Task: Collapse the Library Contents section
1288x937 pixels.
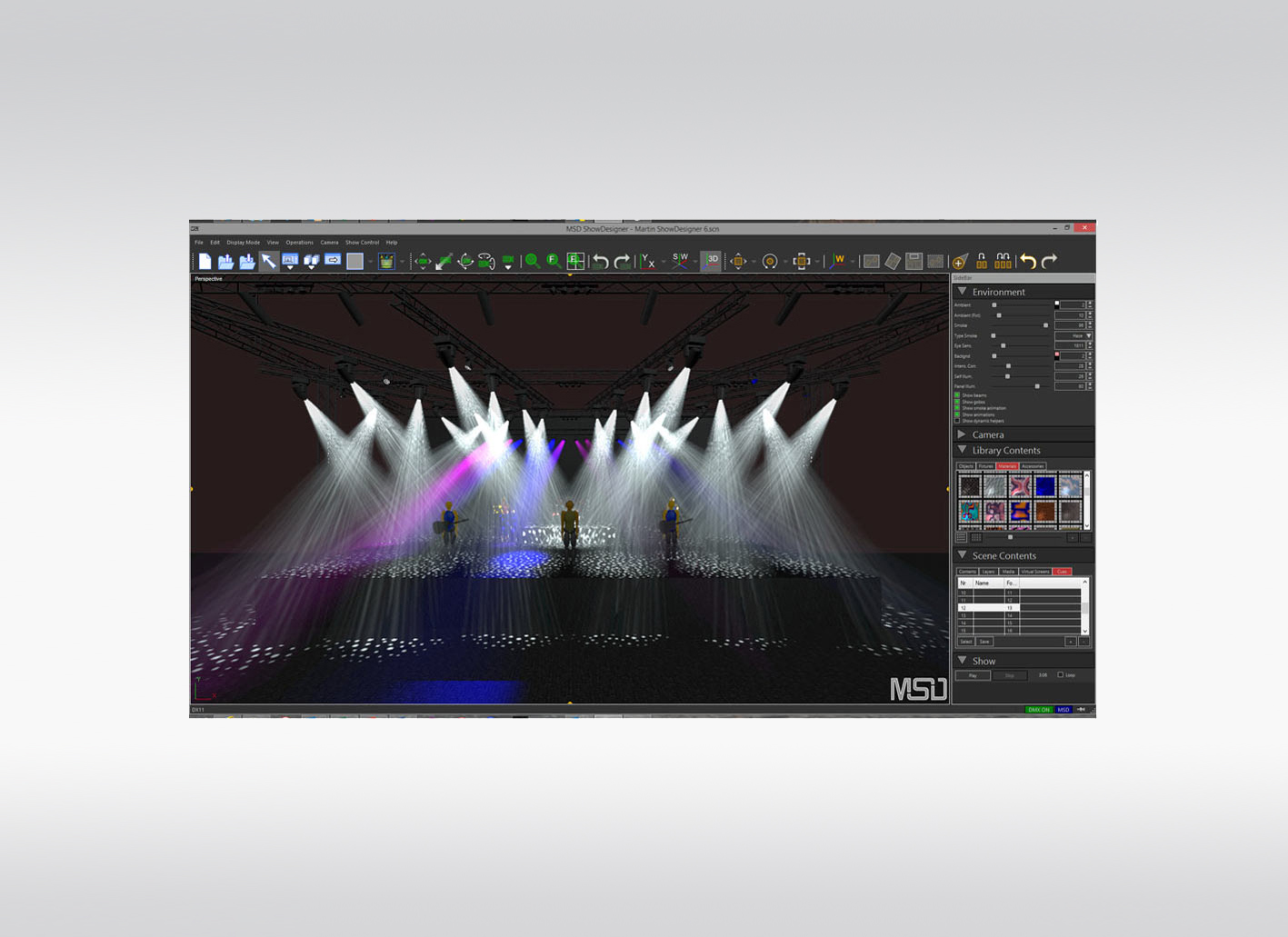Action: 963,450
